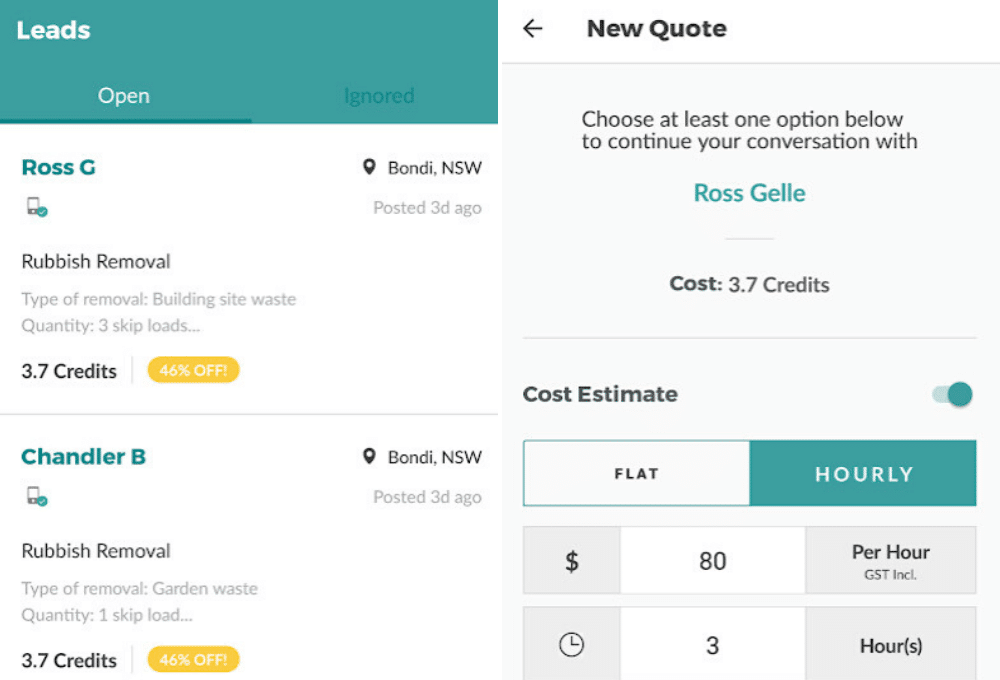
Task: Click 46% OFF badge on Chandler B lead
Action: (193, 660)
